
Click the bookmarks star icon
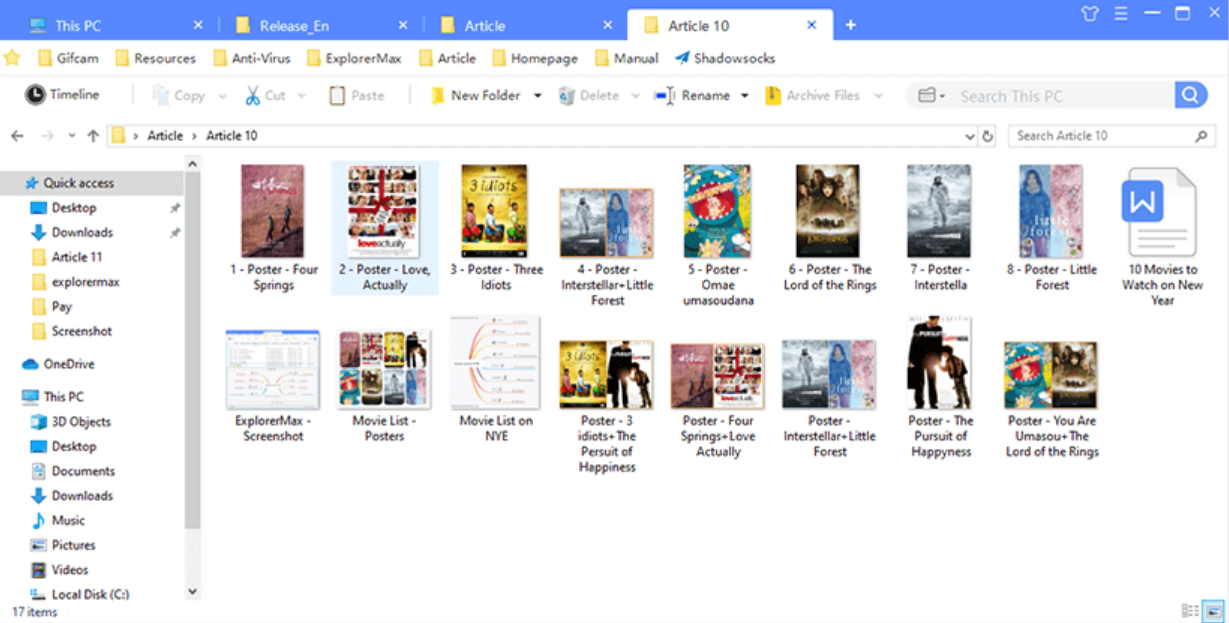(x=12, y=58)
